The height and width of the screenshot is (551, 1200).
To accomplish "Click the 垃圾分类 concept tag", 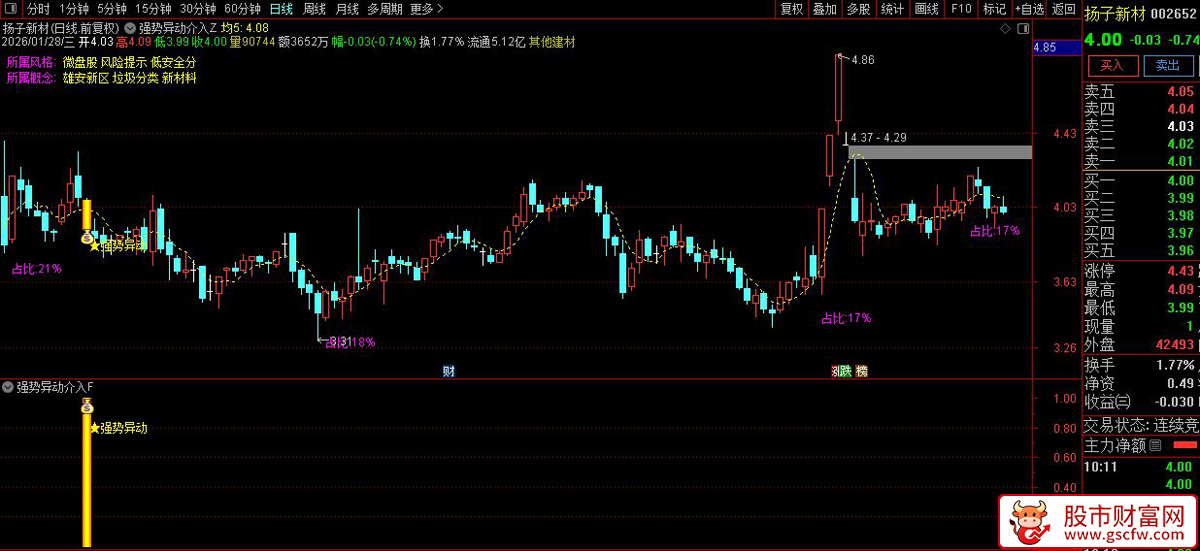I will 135,78.
